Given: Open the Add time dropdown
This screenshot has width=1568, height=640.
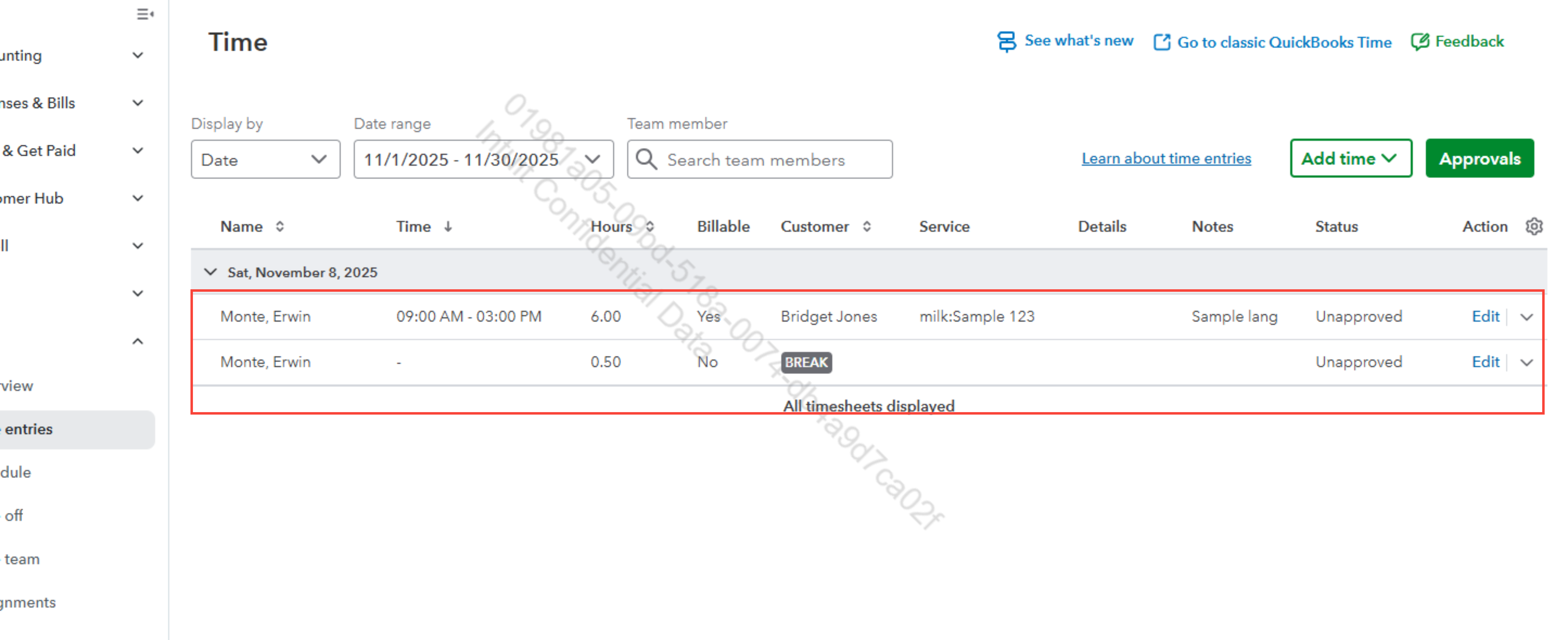Looking at the screenshot, I should [1350, 159].
